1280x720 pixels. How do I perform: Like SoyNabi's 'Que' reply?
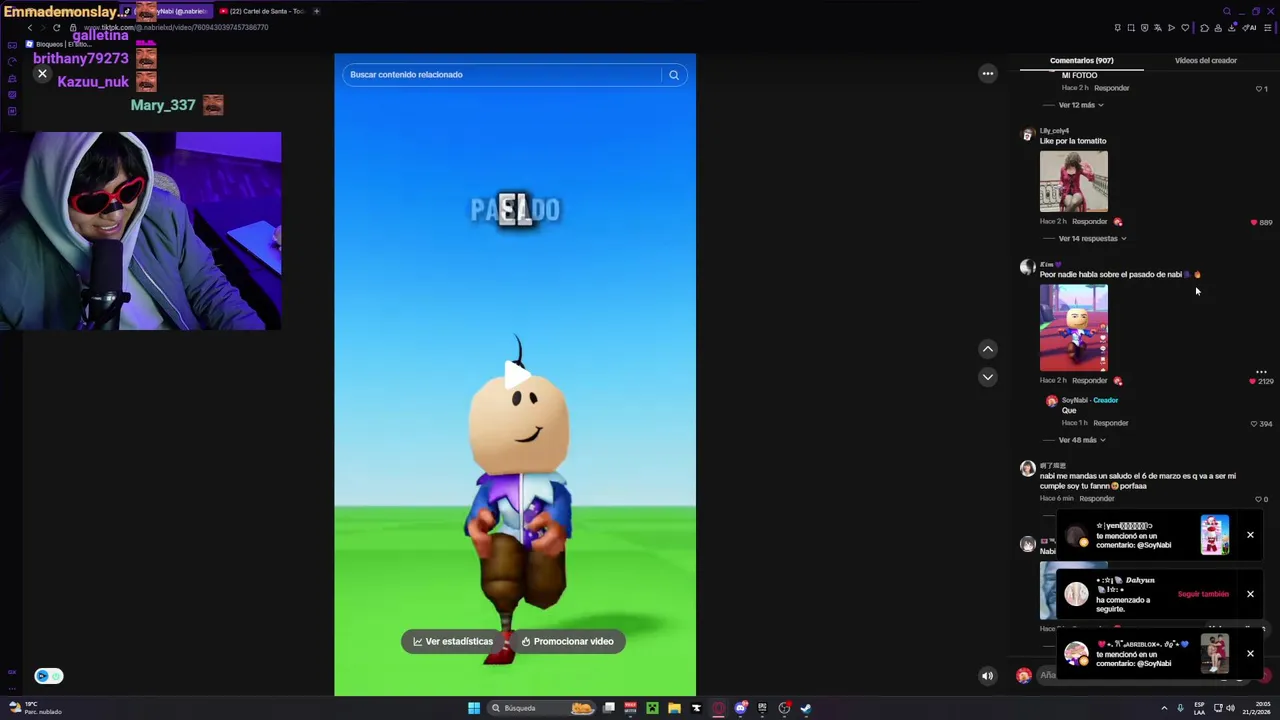point(1253,424)
